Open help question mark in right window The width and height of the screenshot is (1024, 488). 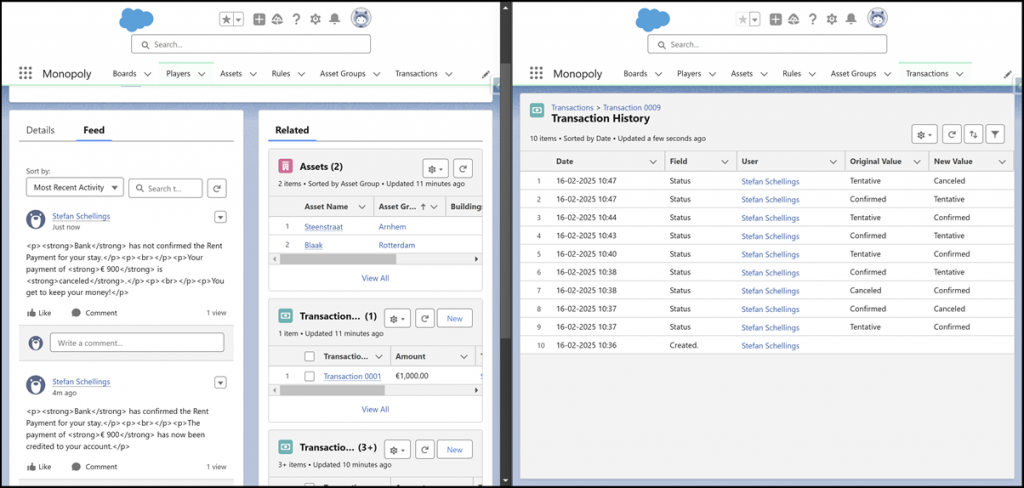point(812,20)
